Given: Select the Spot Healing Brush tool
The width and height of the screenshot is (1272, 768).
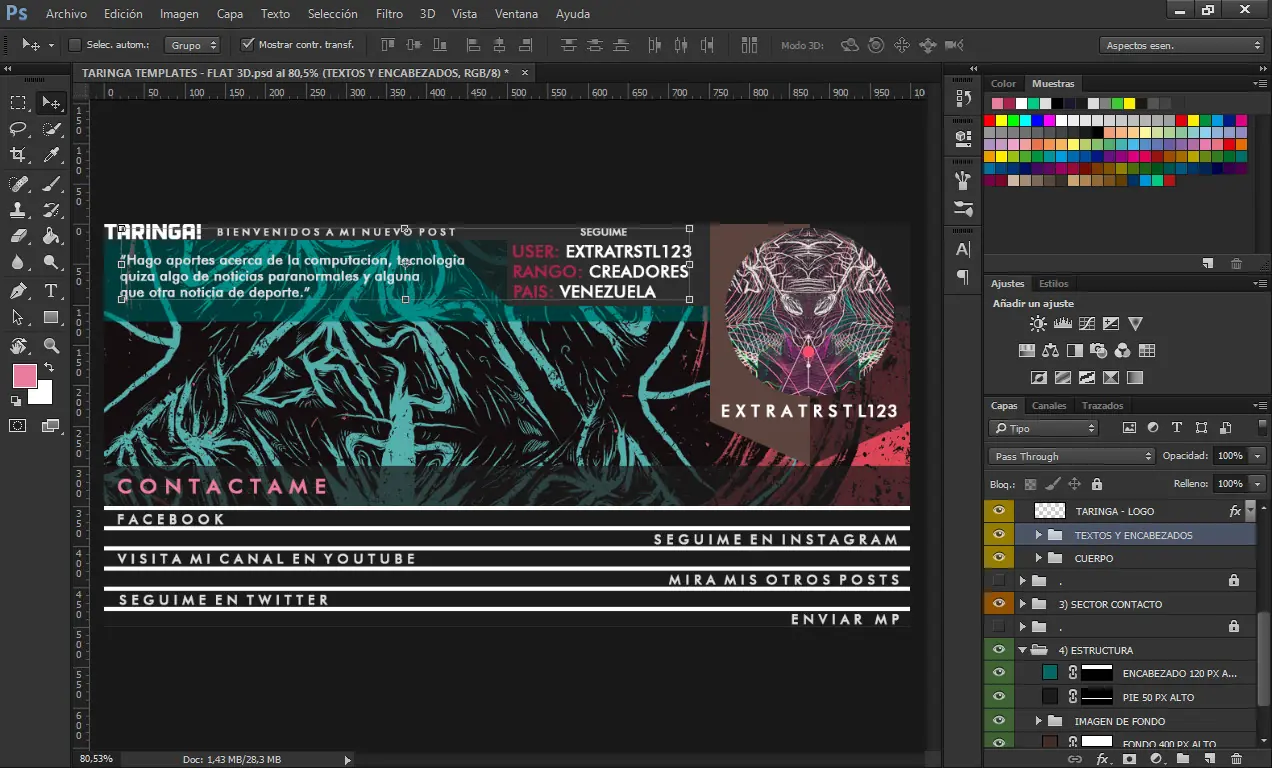Looking at the screenshot, I should point(18,184).
